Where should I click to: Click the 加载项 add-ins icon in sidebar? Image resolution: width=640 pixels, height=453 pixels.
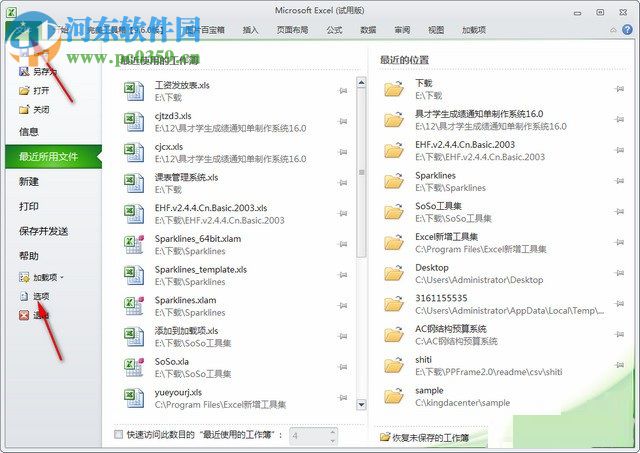point(24,278)
